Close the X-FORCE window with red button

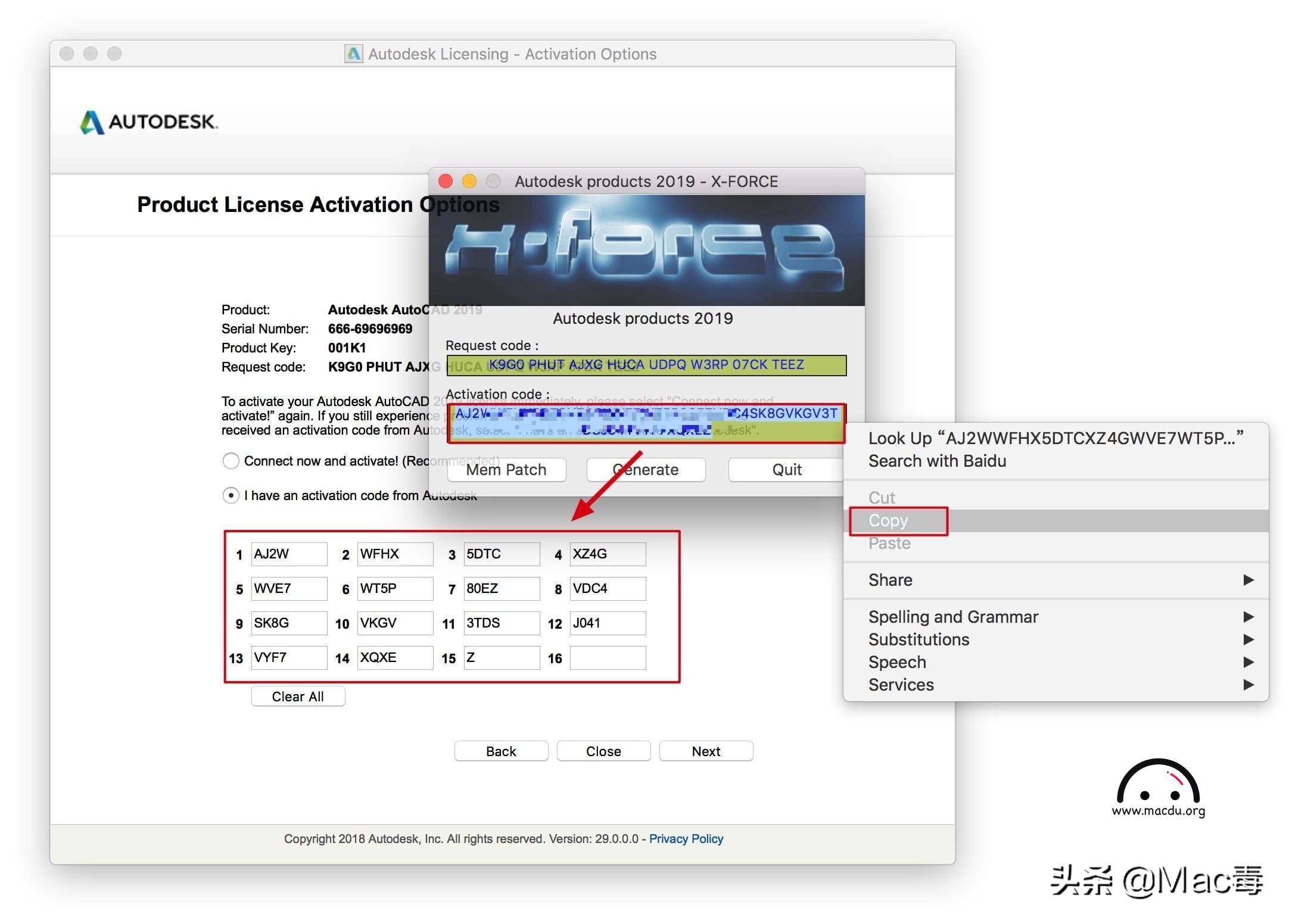pos(446,181)
